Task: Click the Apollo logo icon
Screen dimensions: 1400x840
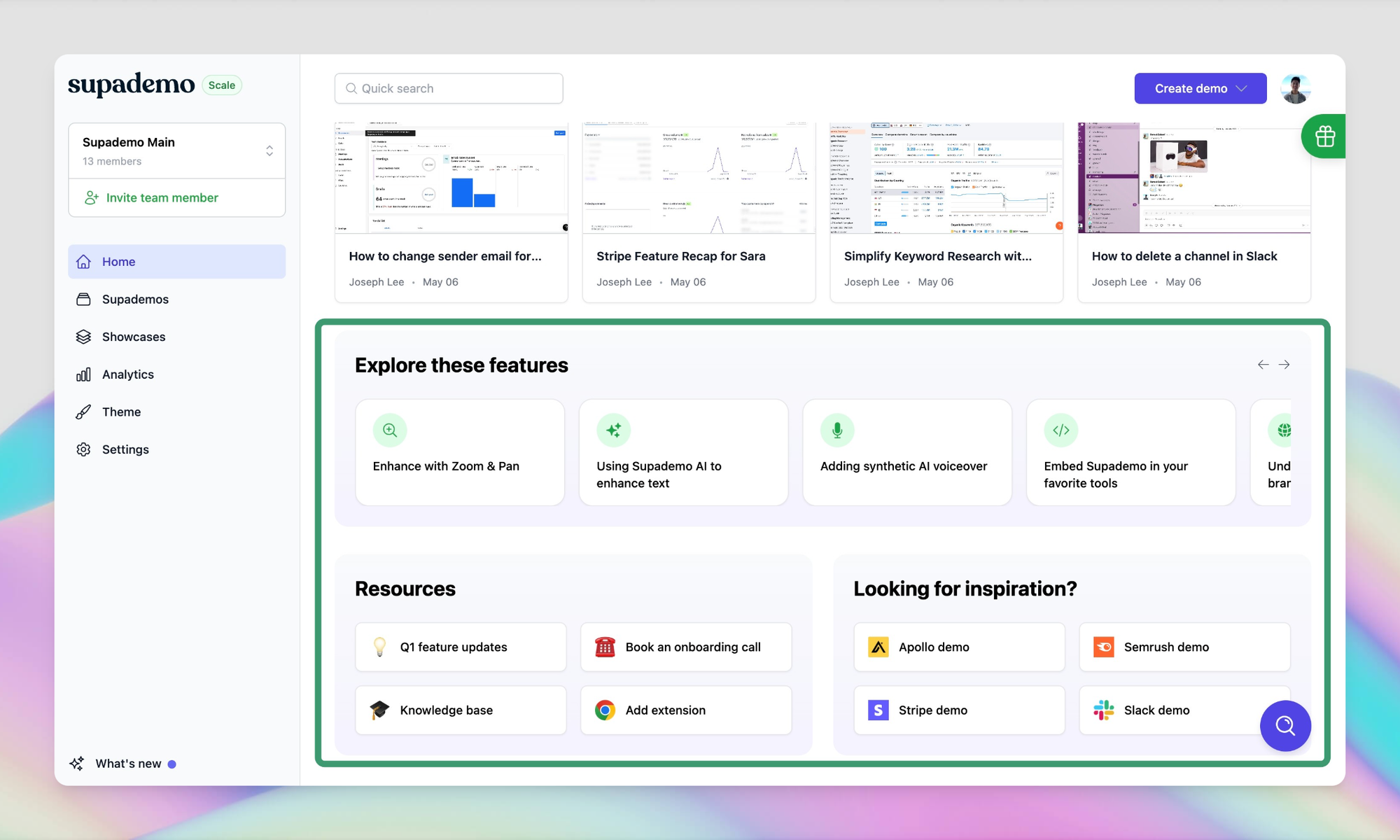Action: coord(878,647)
